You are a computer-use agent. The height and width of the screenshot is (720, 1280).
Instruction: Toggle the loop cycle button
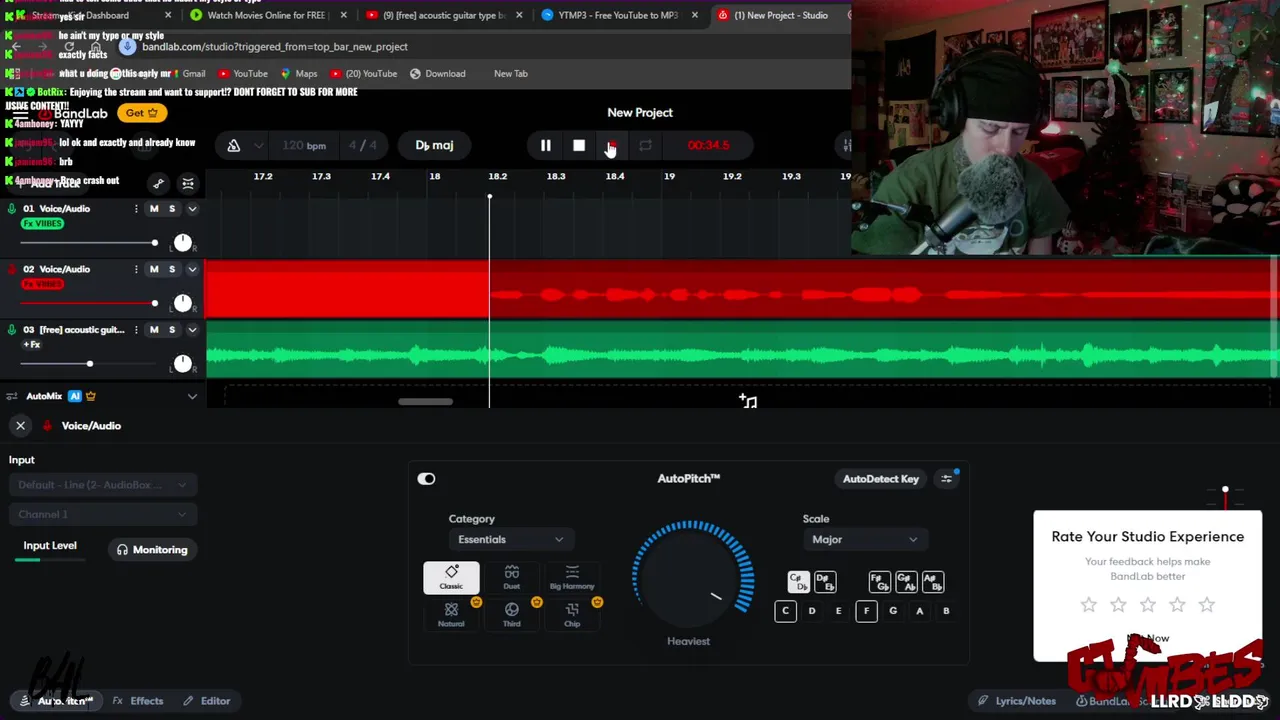point(645,146)
